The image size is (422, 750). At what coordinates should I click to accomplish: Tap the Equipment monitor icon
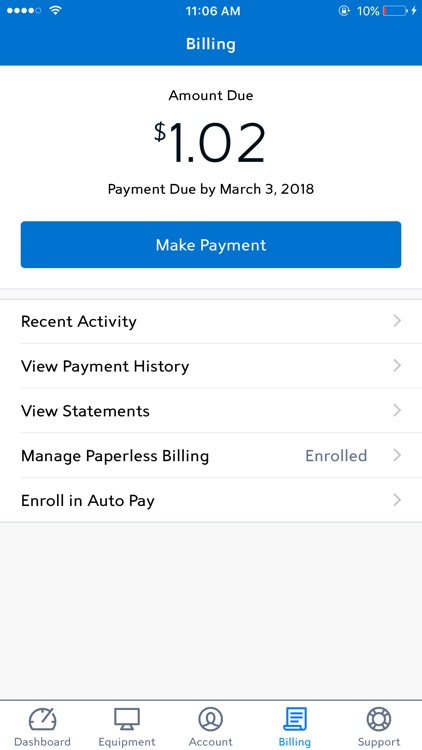(127, 719)
